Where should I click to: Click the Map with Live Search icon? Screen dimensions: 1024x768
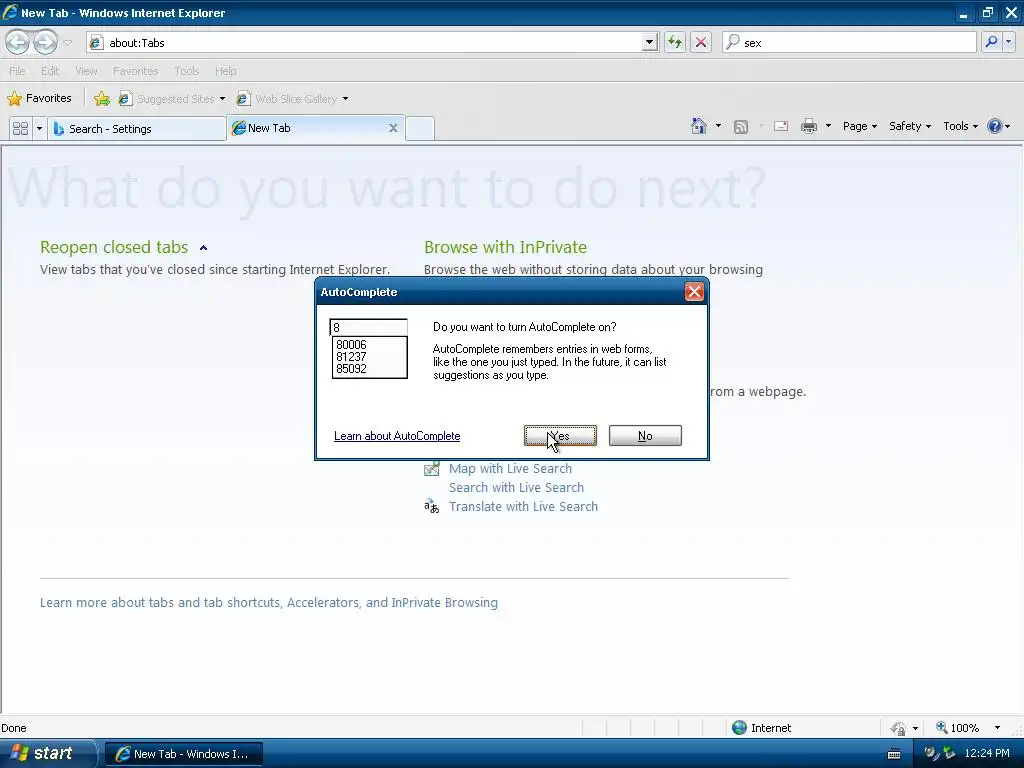432,468
